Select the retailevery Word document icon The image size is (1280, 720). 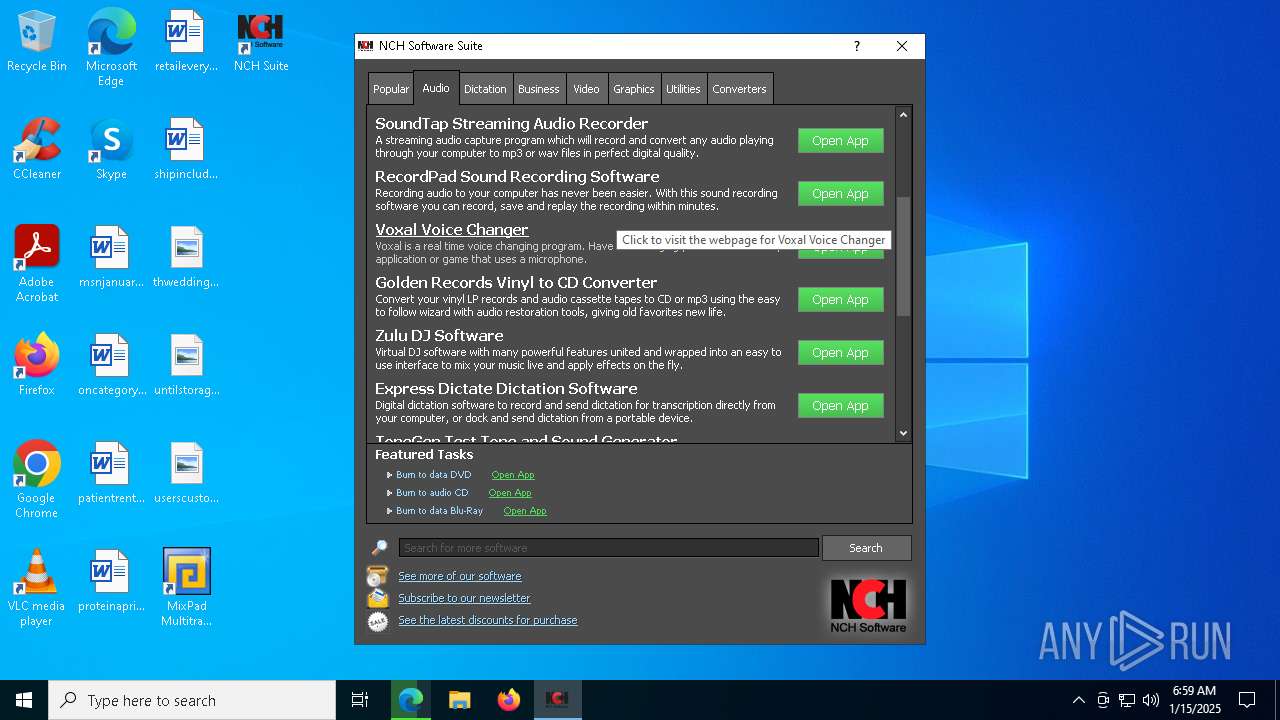186,42
